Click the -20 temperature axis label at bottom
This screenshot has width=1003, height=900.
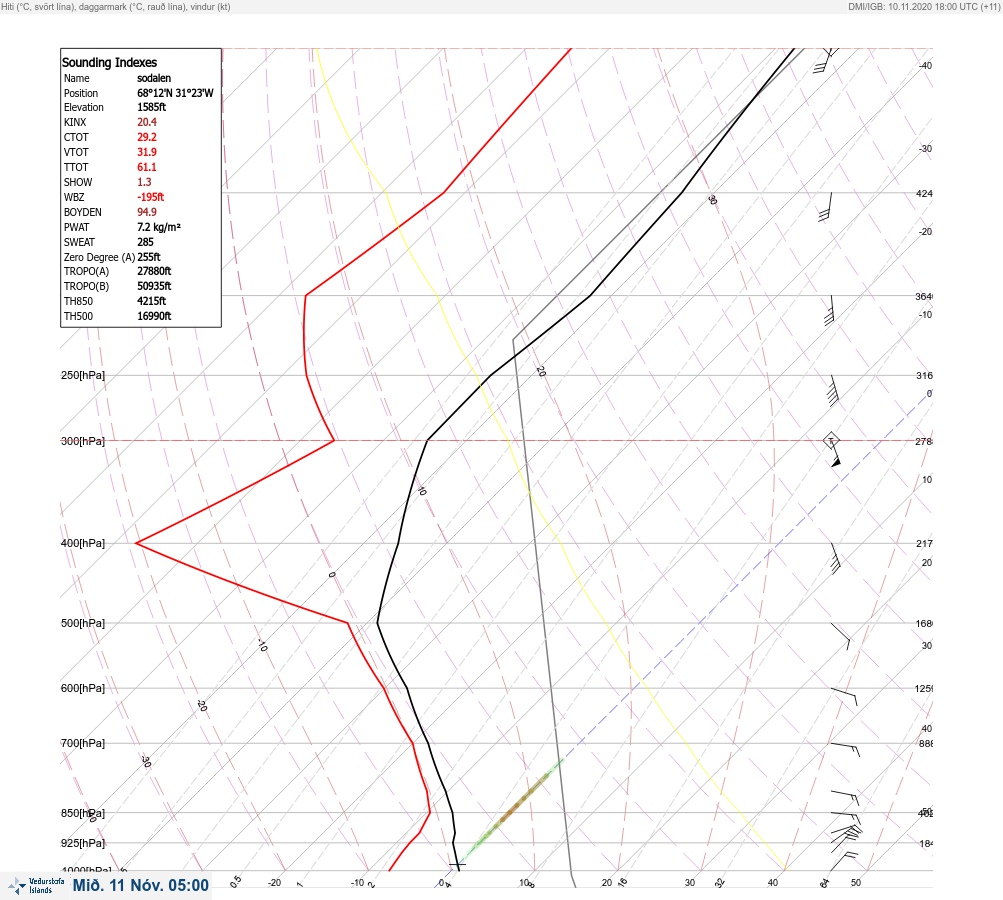point(274,883)
